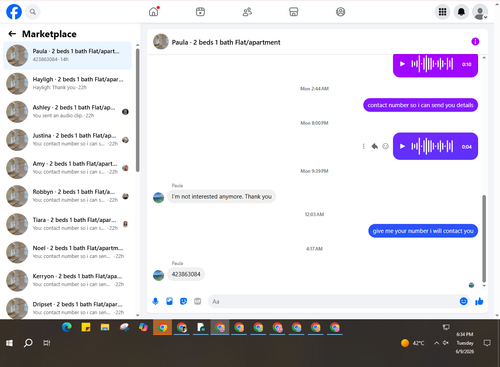Click Paula's avatar beside 423863084 message
This screenshot has width=500, height=367.
pyautogui.click(x=158, y=275)
